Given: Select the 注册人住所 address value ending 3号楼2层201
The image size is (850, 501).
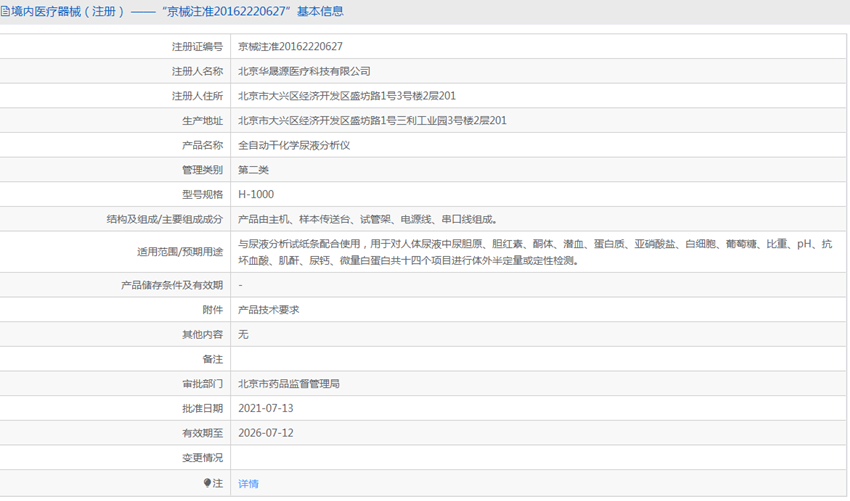Looking at the screenshot, I should click(x=347, y=96).
